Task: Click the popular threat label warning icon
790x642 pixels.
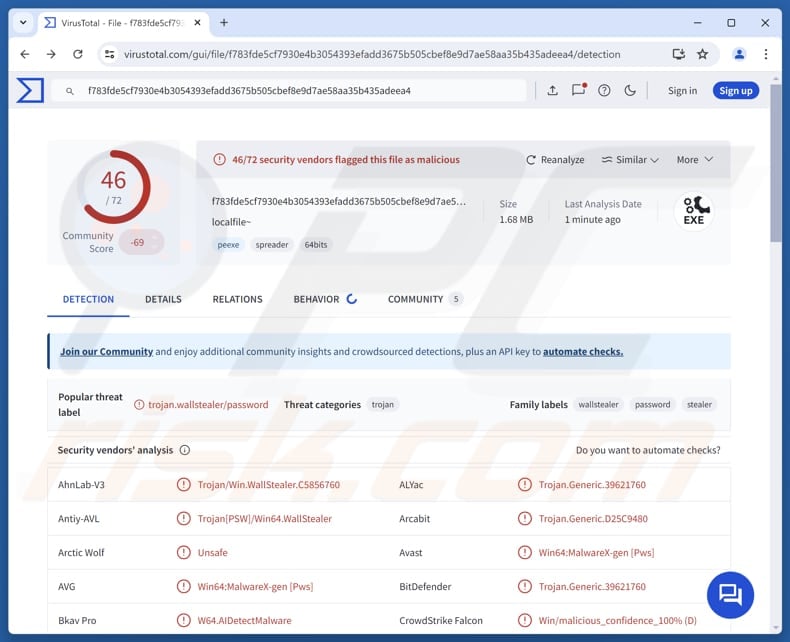Action: click(139, 405)
